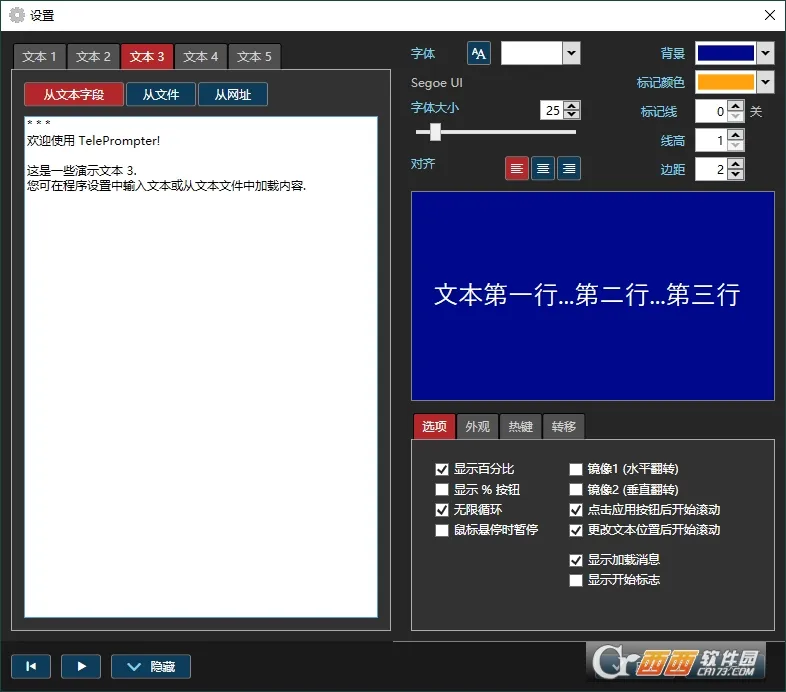The width and height of the screenshot is (786, 692).
Task: Click the font chooser AA icon
Action: coord(479,53)
